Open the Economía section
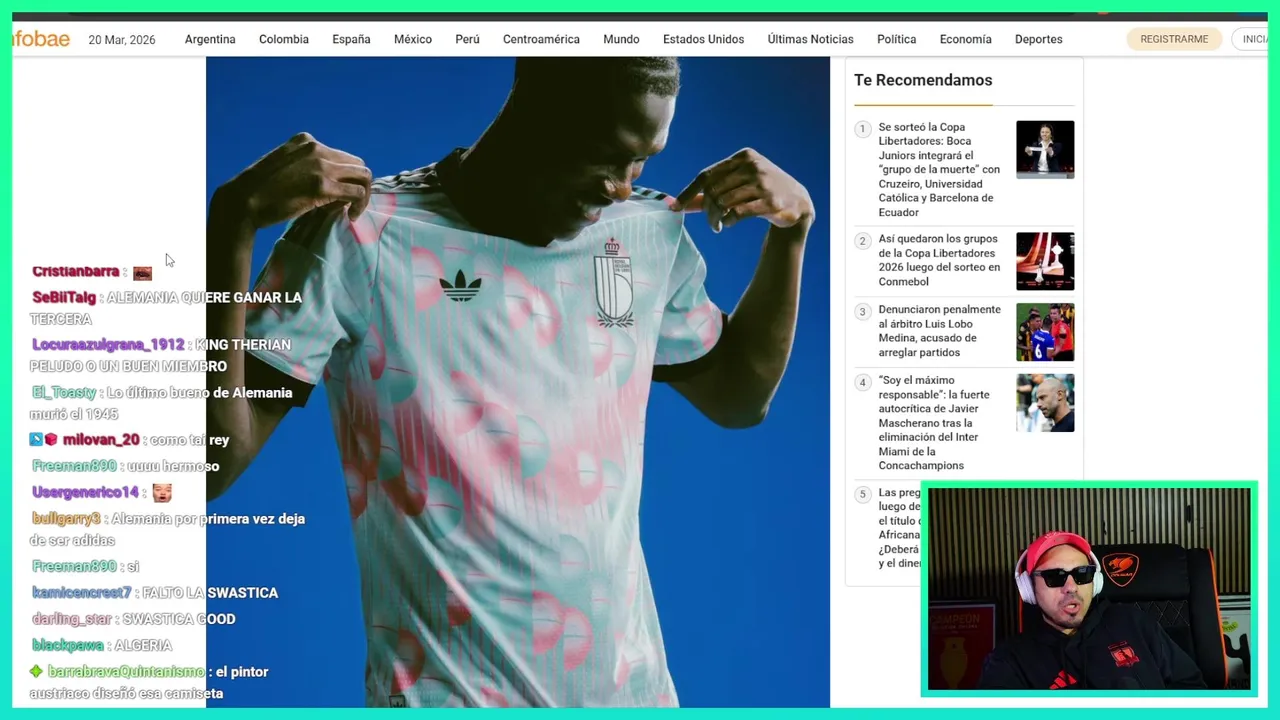Viewport: 1280px width, 720px height. (965, 39)
